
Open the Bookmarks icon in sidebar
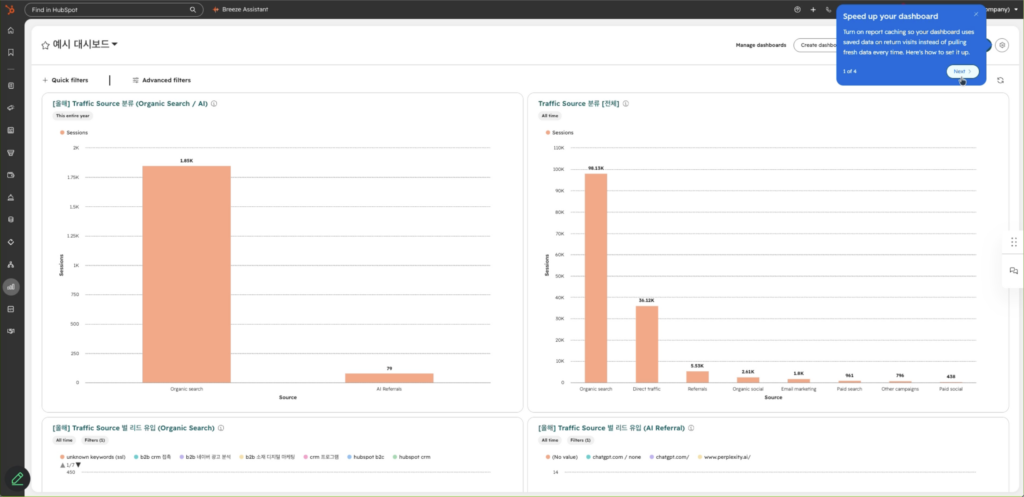(10, 52)
